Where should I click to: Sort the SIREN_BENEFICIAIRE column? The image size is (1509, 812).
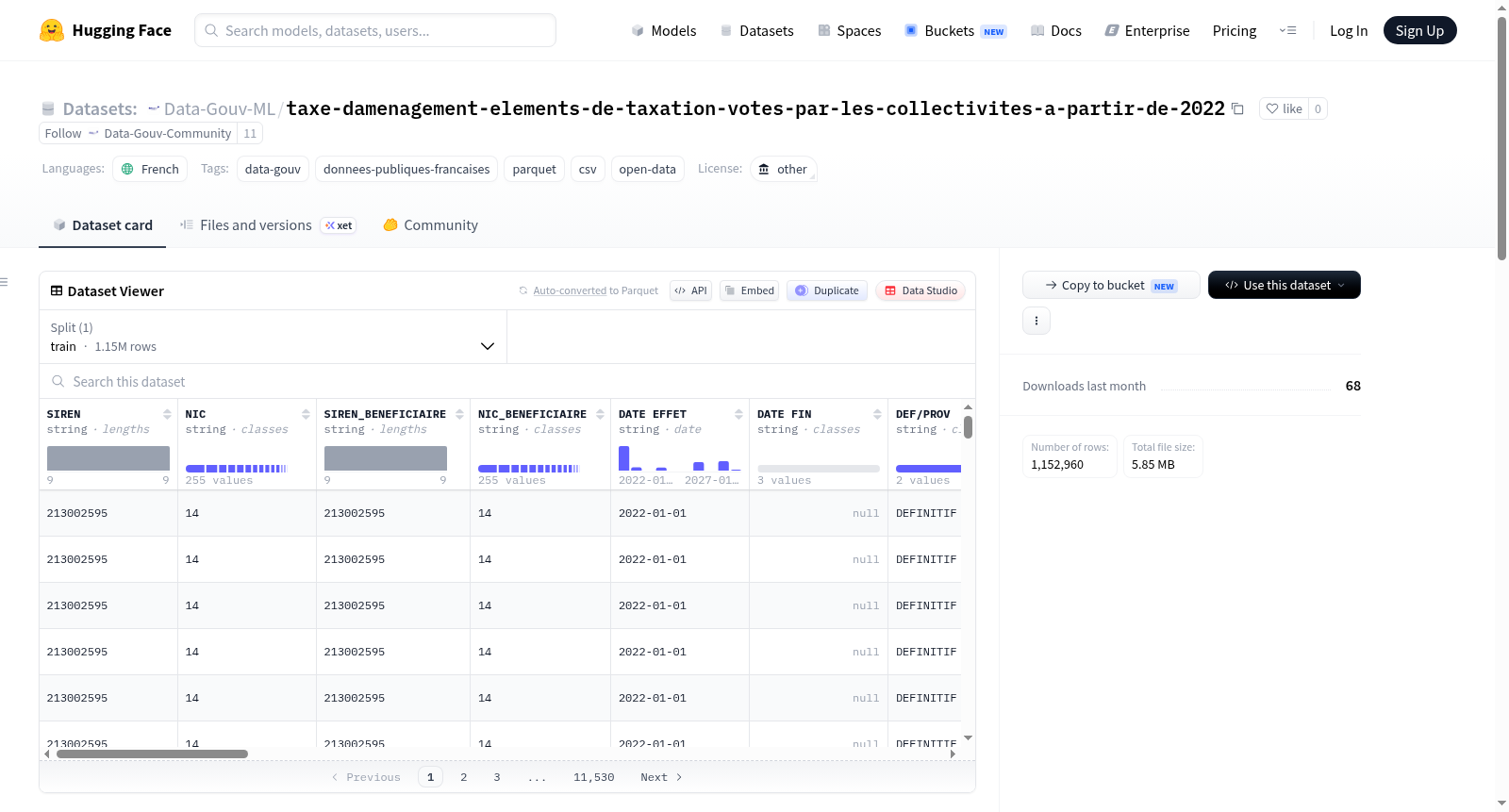click(459, 414)
